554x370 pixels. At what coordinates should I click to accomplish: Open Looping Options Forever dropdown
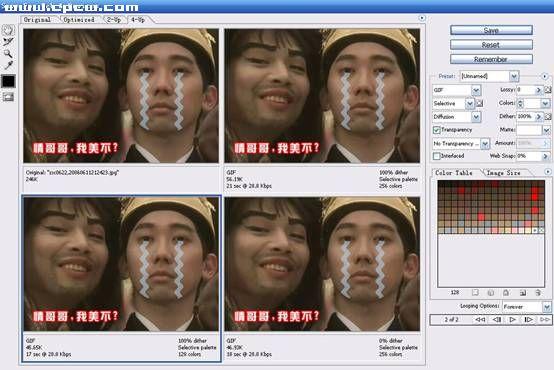click(547, 307)
